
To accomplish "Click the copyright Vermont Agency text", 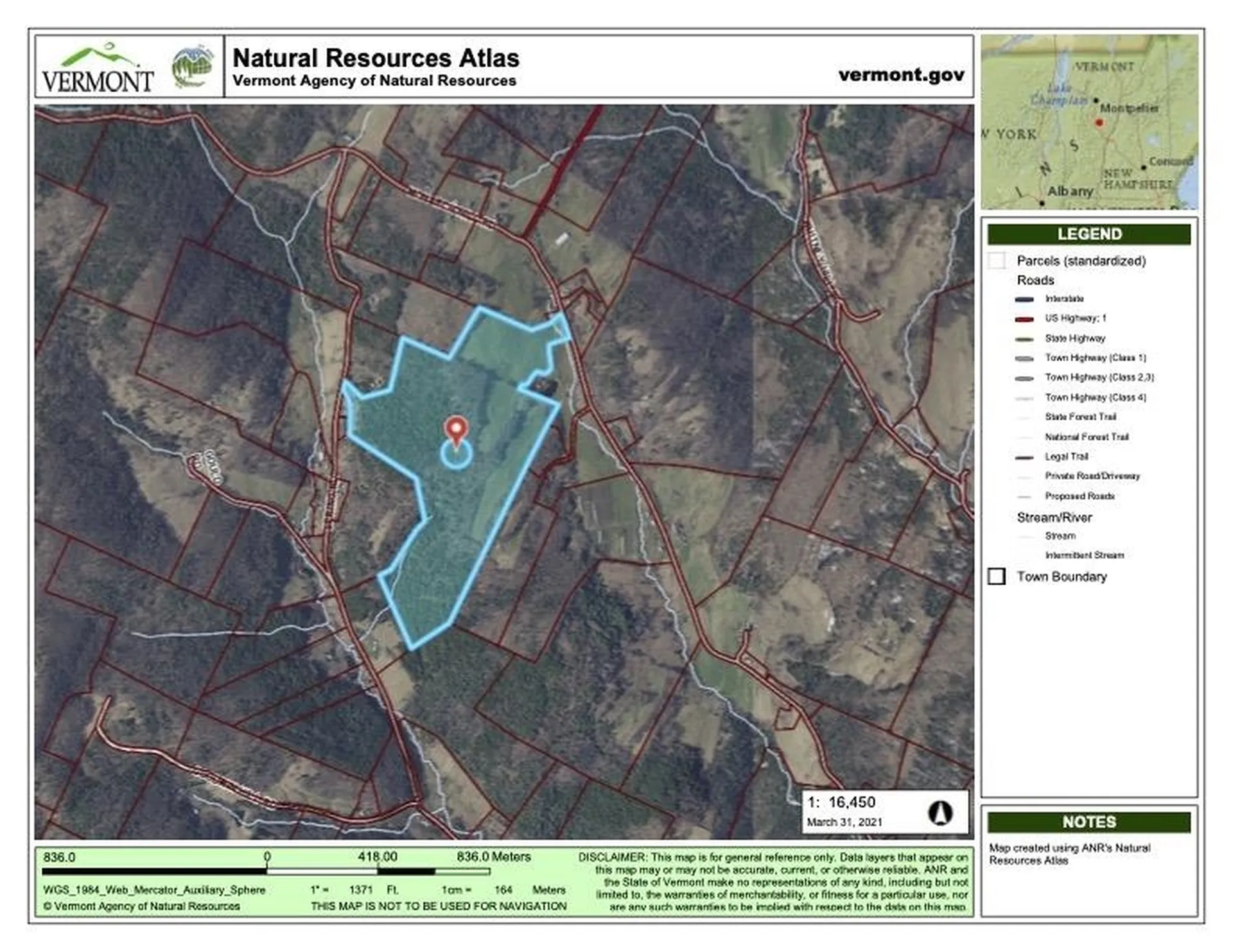I will pyautogui.click(x=141, y=906).
